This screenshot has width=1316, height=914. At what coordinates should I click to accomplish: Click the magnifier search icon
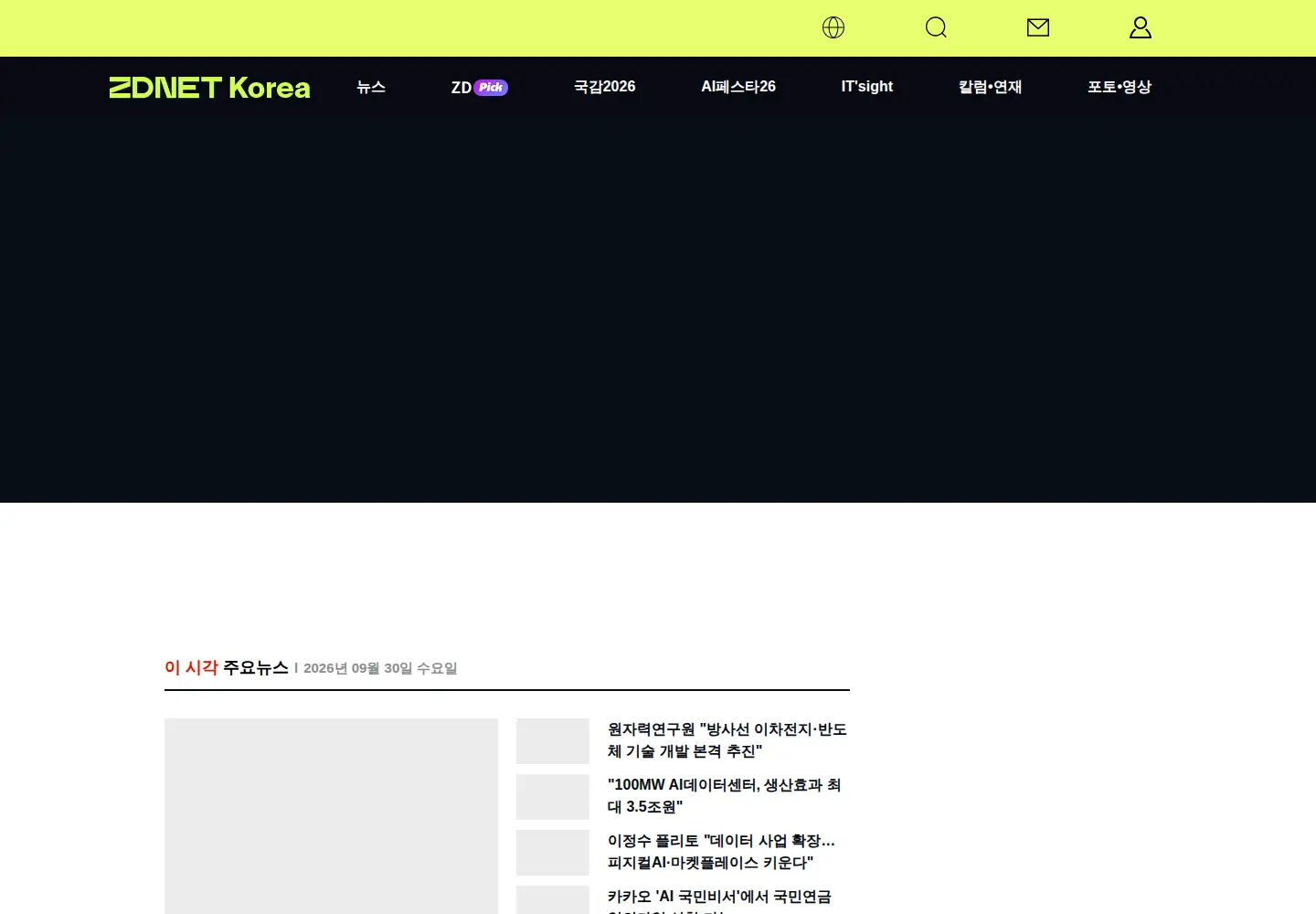(936, 27)
